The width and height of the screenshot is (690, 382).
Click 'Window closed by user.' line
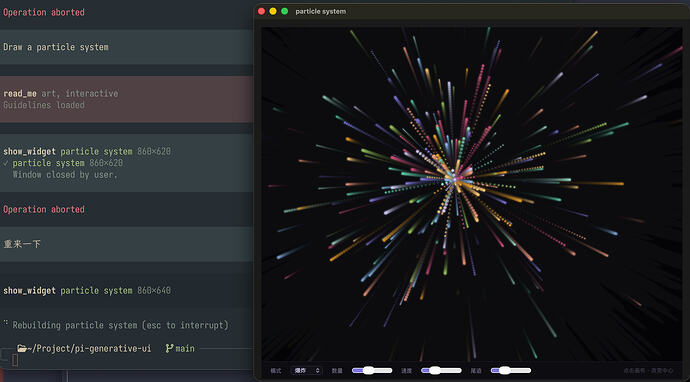[x=65, y=175]
